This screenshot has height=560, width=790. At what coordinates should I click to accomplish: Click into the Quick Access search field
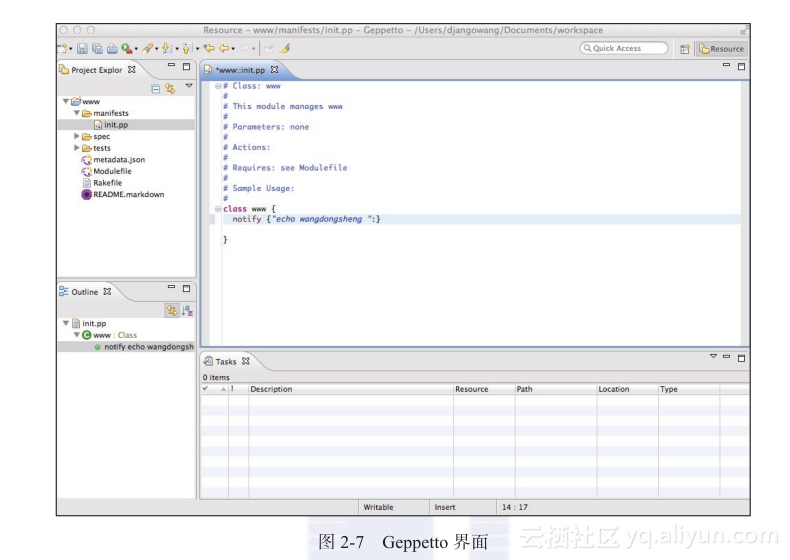point(624,48)
